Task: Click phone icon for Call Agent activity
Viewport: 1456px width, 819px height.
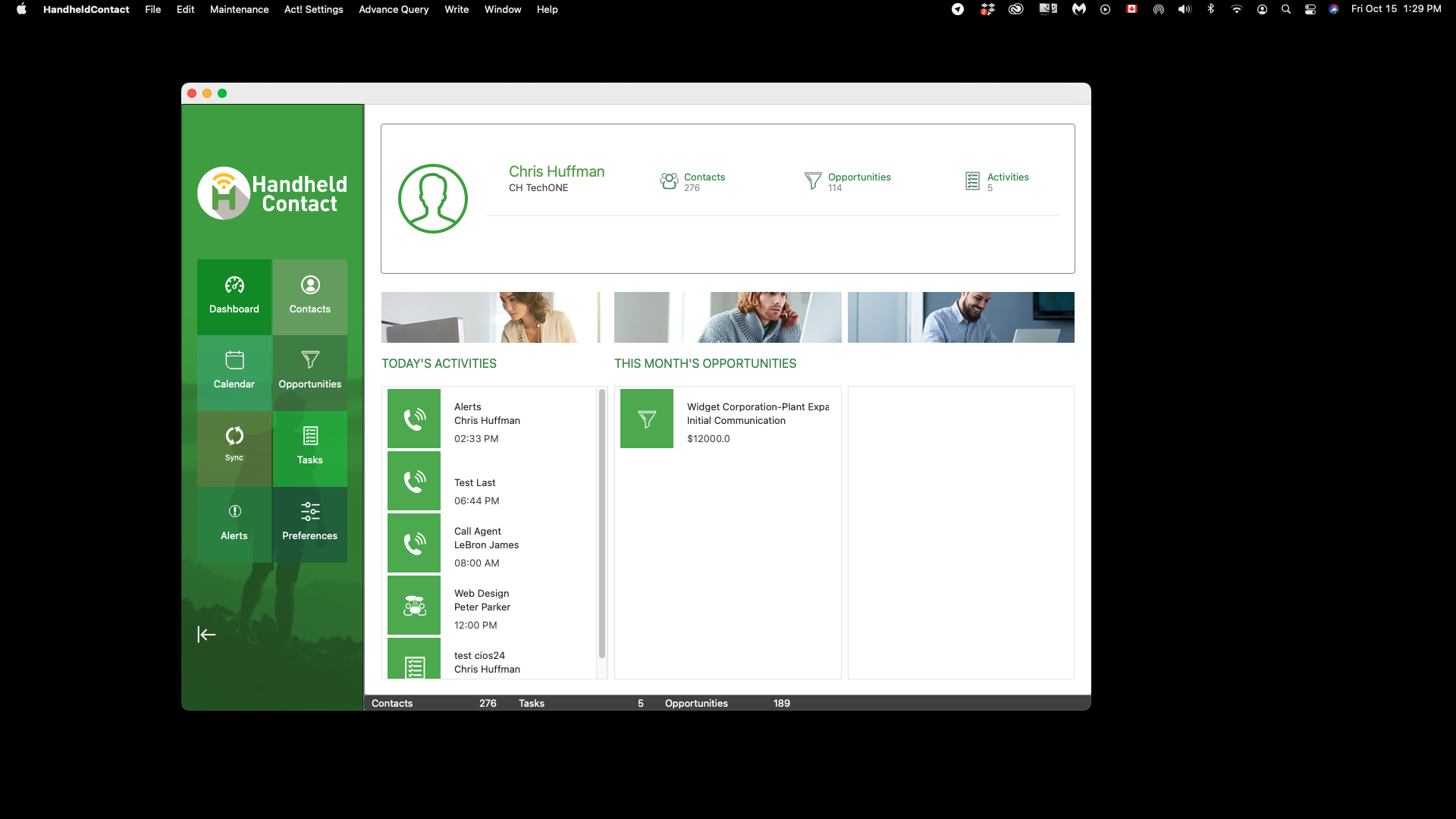Action: pos(414,543)
